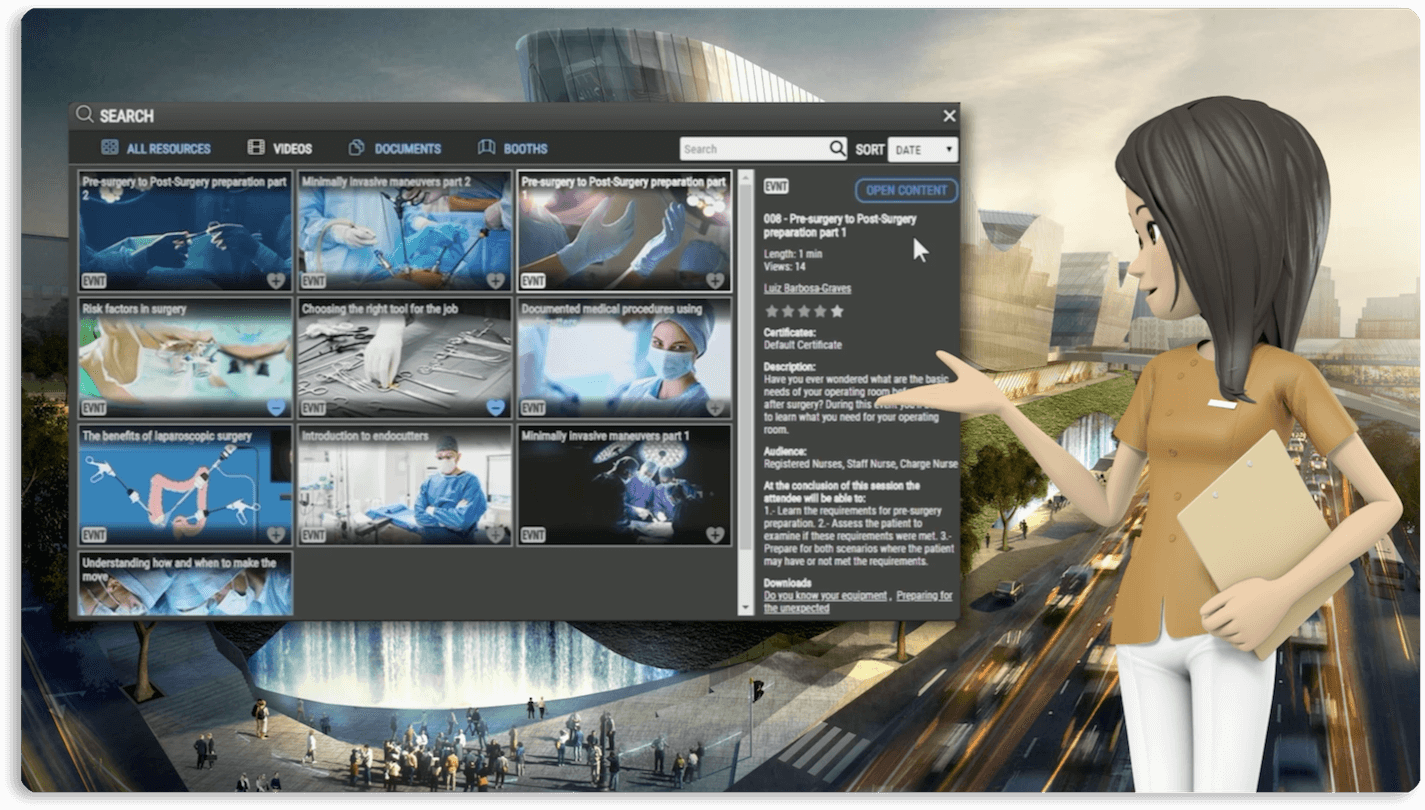Click the resource search input field
This screenshot has height=810, width=1425.
(753, 149)
